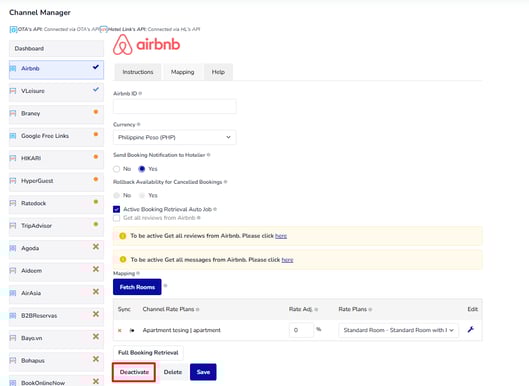Click the Delete button
This screenshot has width=529, height=386.
pyautogui.click(x=173, y=372)
